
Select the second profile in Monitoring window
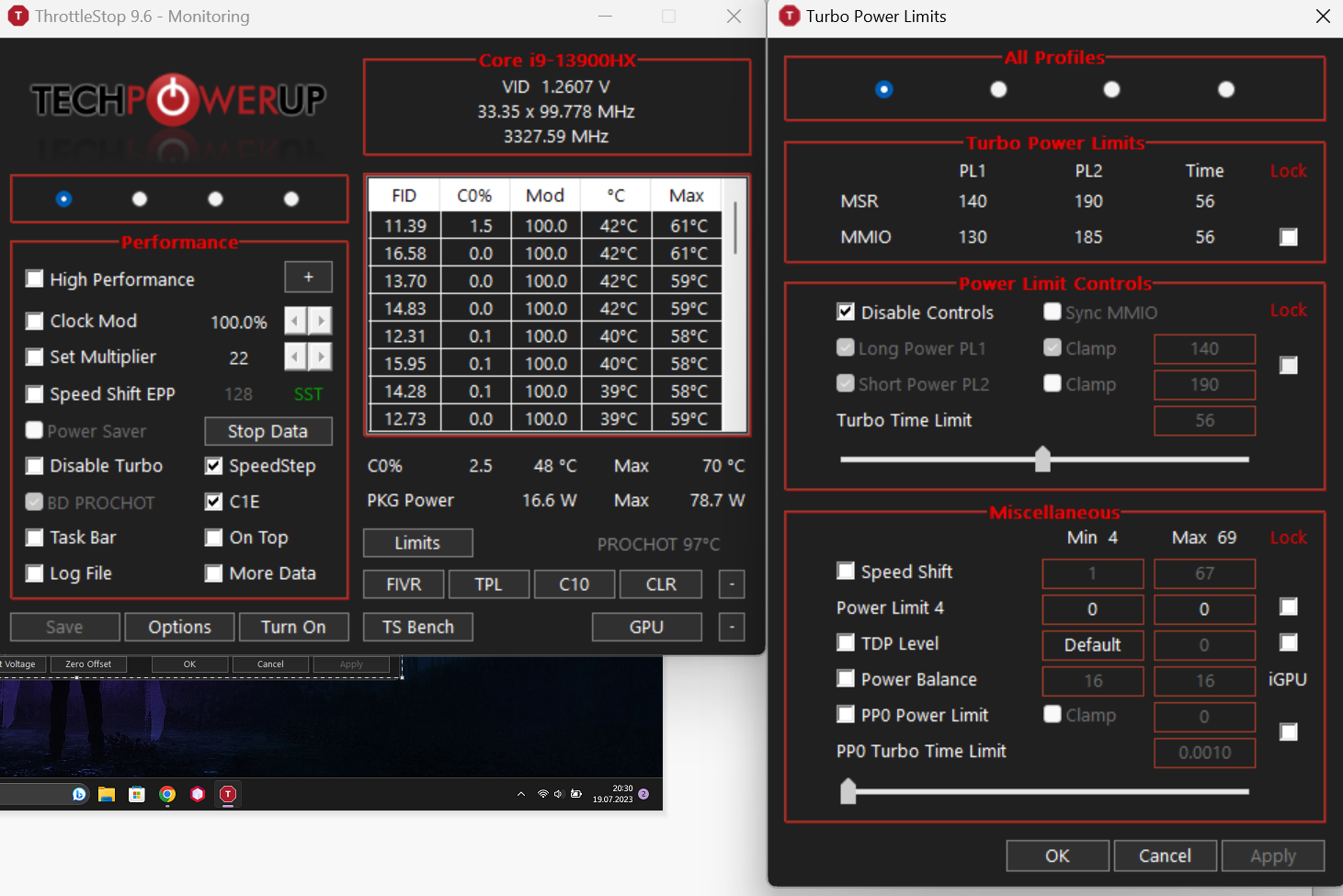coord(140,199)
